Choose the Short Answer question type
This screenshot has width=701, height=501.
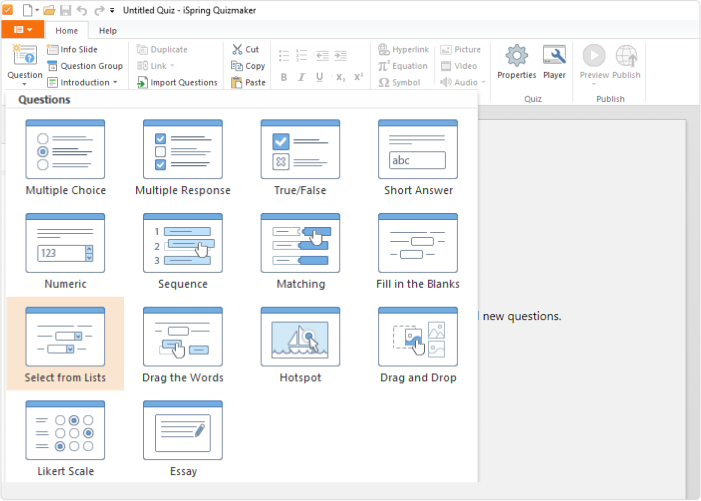pos(418,157)
